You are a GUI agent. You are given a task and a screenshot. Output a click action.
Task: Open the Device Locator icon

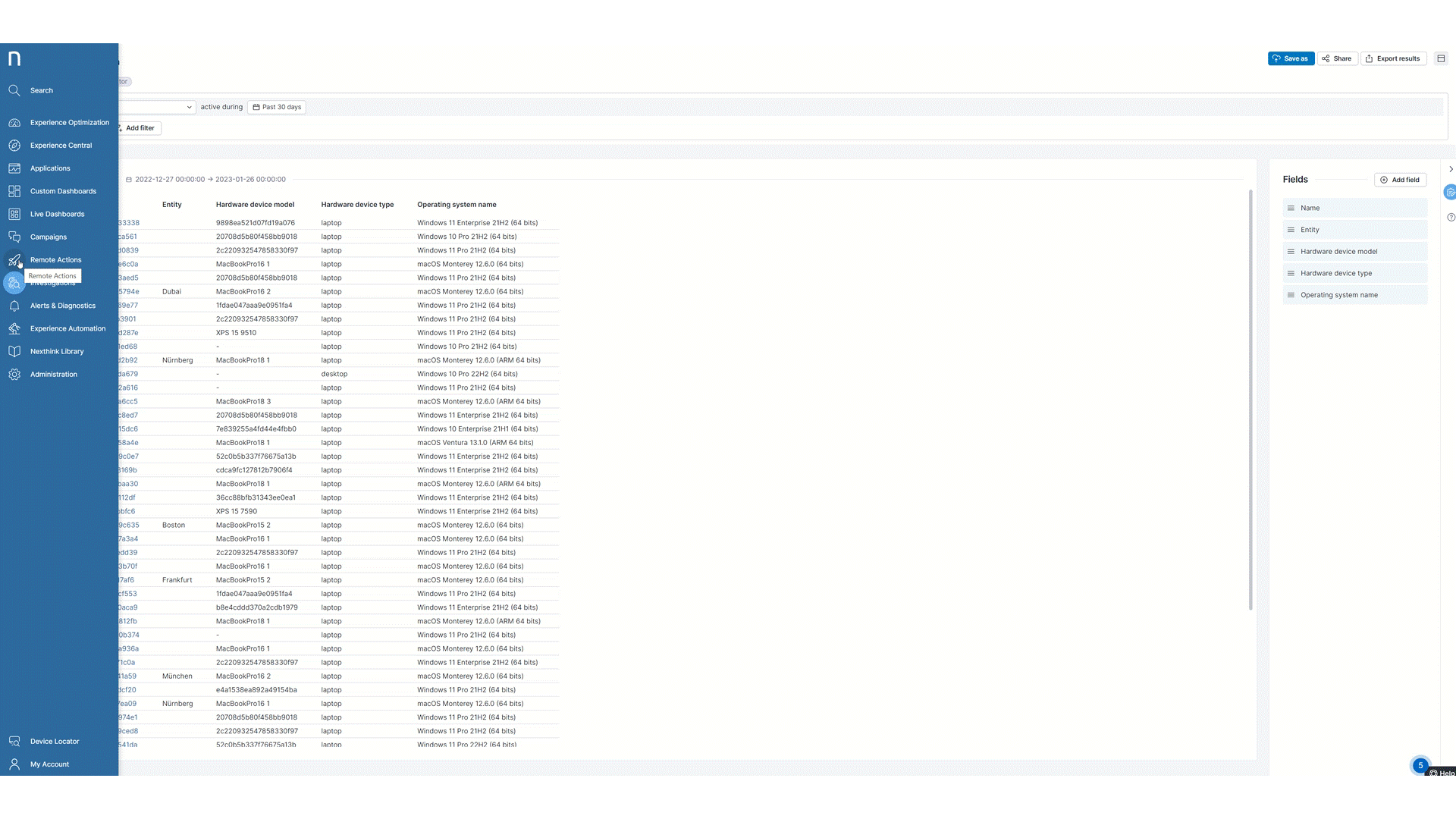point(14,742)
